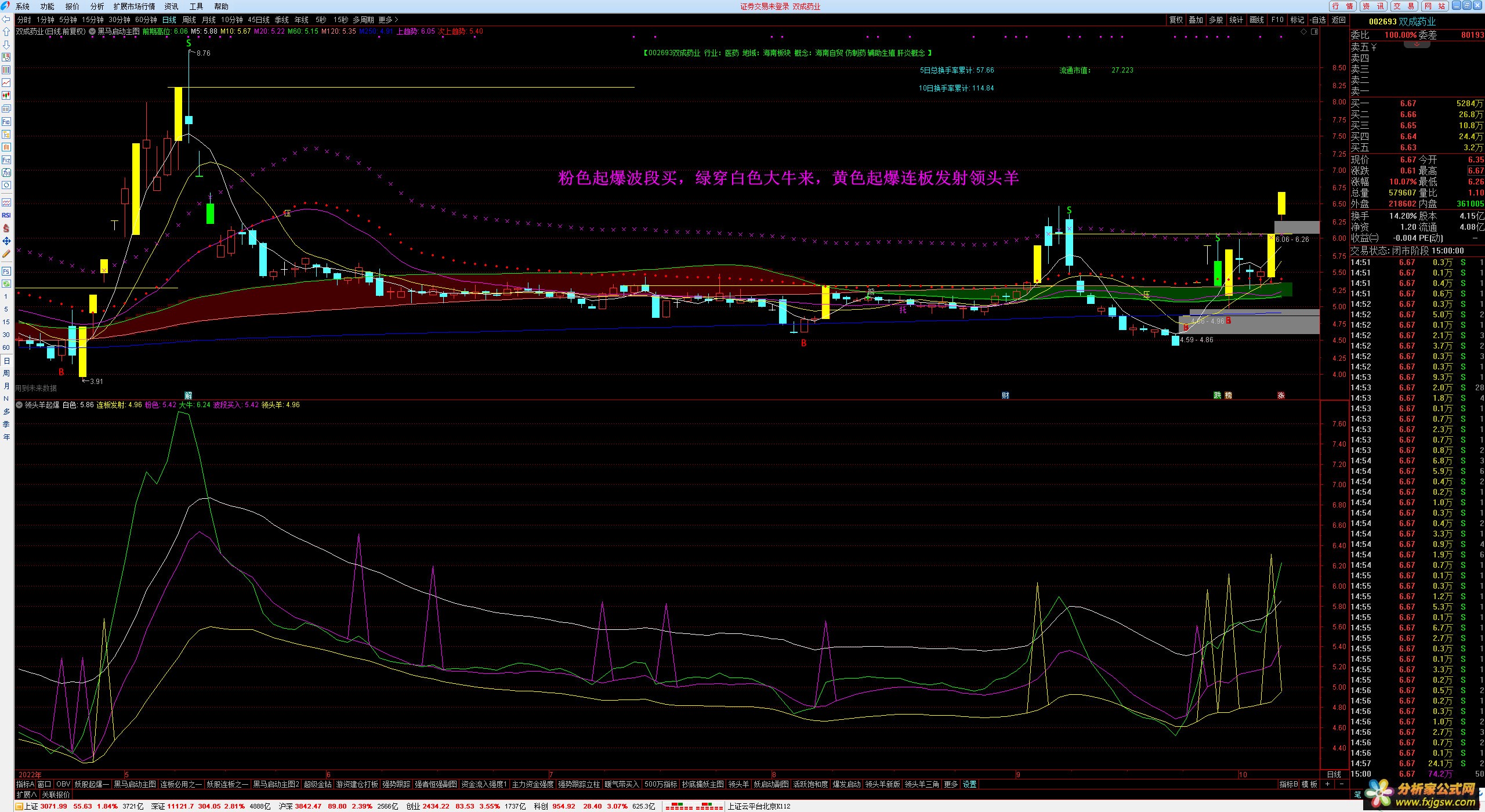Screen dimensions: 1485x812
Task: Click the 返回 return button
Action: coord(1339,20)
